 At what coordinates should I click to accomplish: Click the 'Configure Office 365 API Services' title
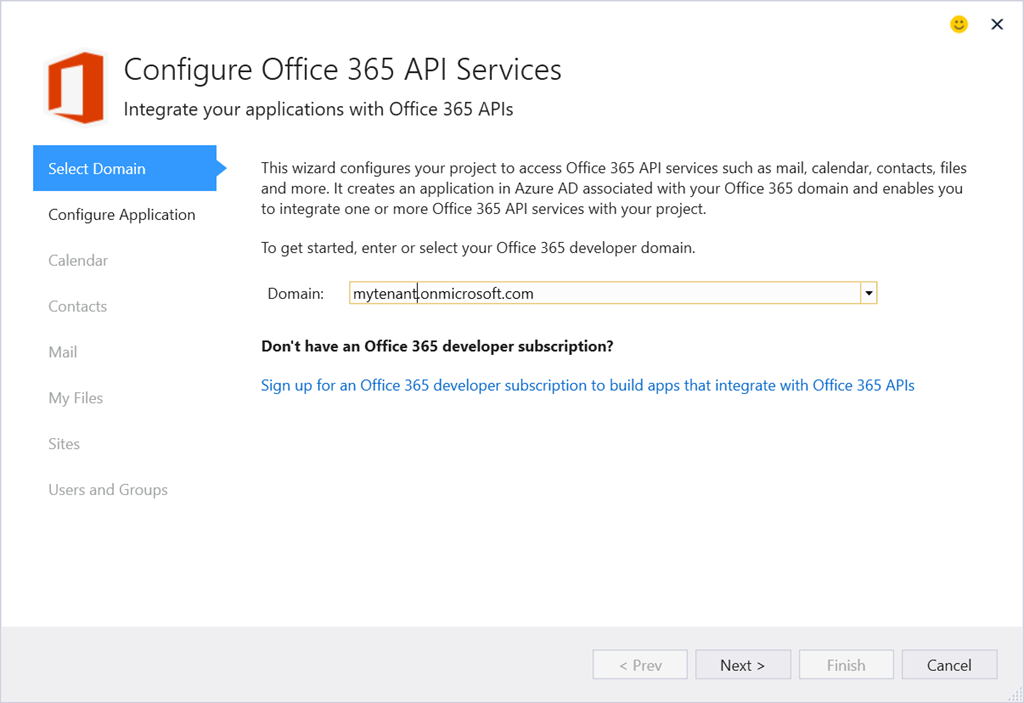pyautogui.click(x=342, y=70)
